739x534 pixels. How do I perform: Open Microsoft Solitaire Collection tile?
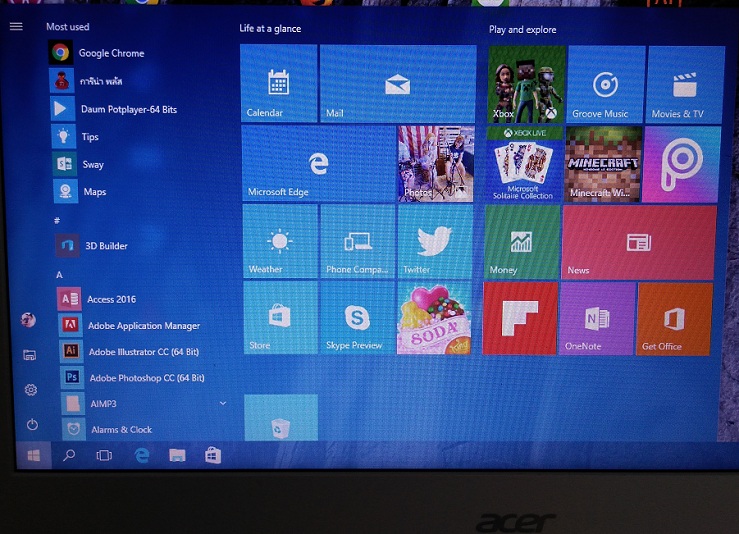tap(524, 164)
